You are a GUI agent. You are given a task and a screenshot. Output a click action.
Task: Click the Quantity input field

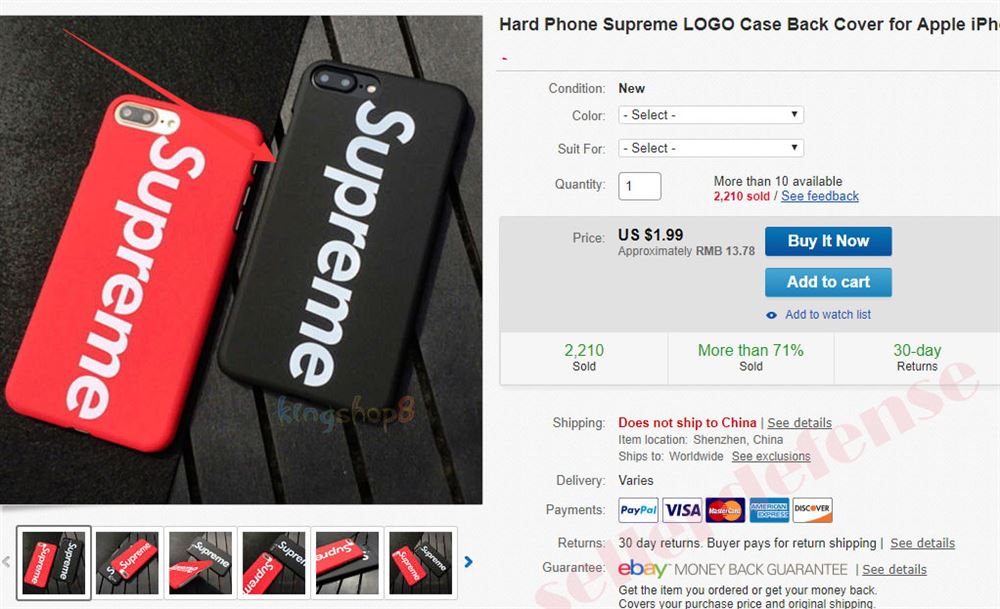(640, 186)
